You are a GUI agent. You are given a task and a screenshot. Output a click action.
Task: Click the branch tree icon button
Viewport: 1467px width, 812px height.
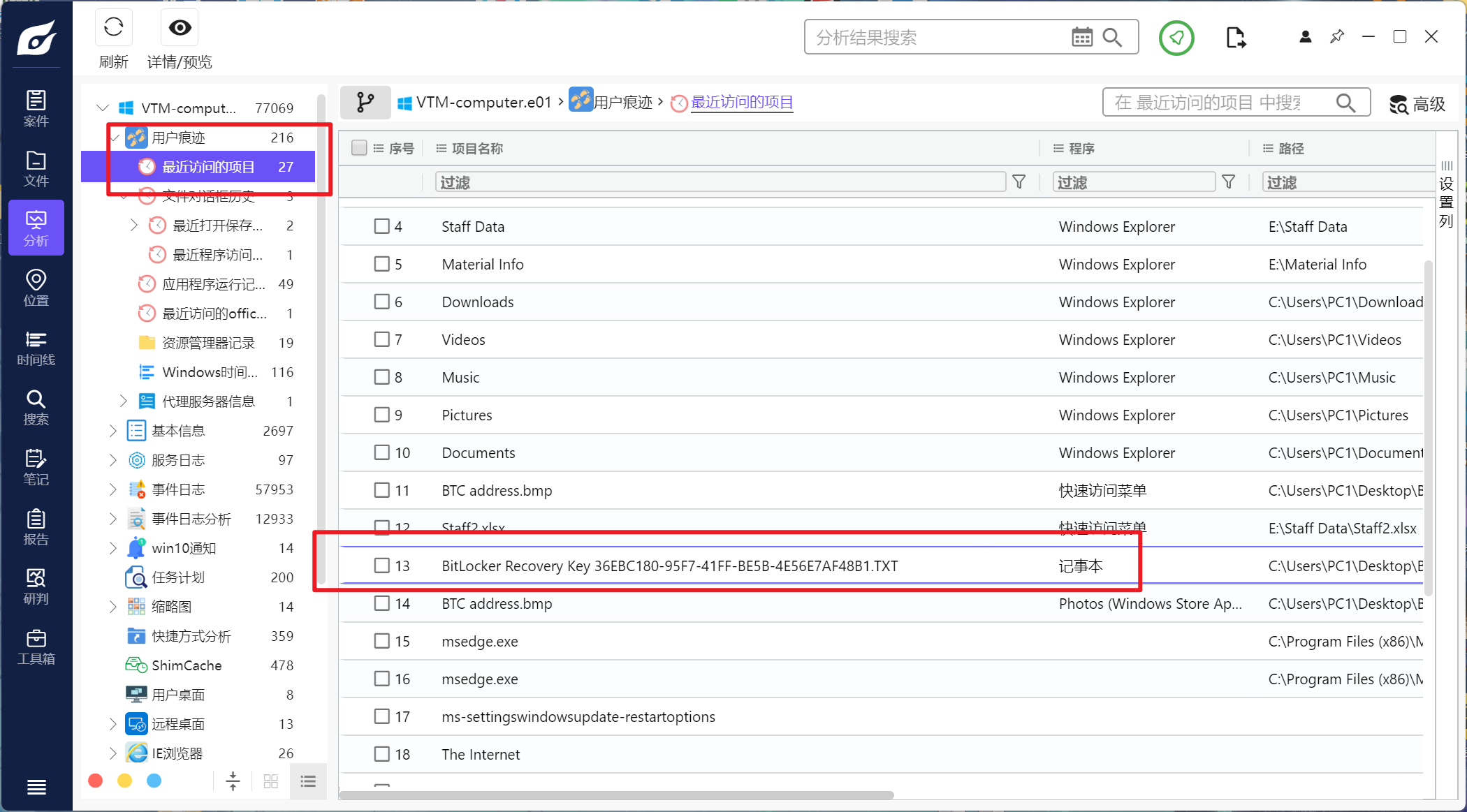pos(365,103)
